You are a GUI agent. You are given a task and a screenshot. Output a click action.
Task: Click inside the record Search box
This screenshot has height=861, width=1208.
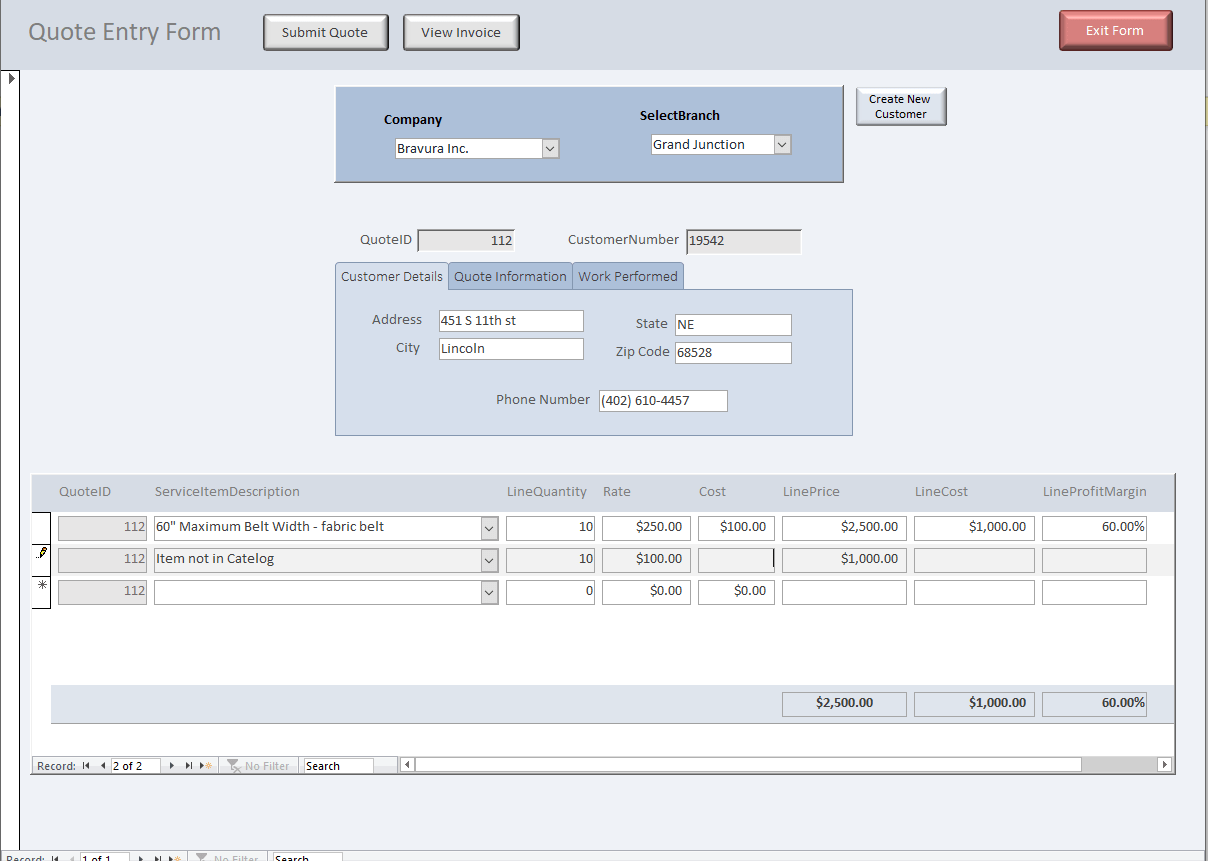tap(338, 765)
